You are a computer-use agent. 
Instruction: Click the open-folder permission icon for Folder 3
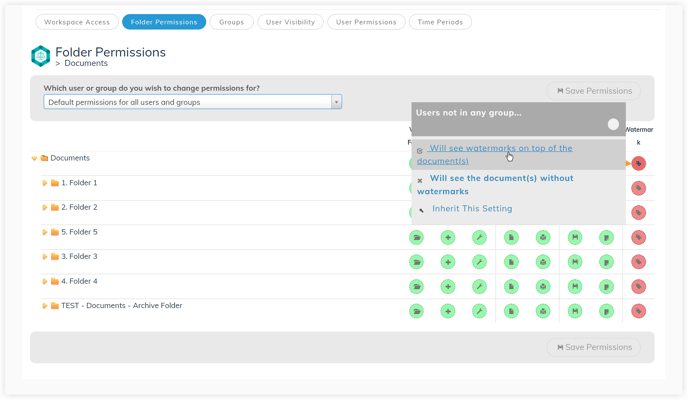pos(416,262)
